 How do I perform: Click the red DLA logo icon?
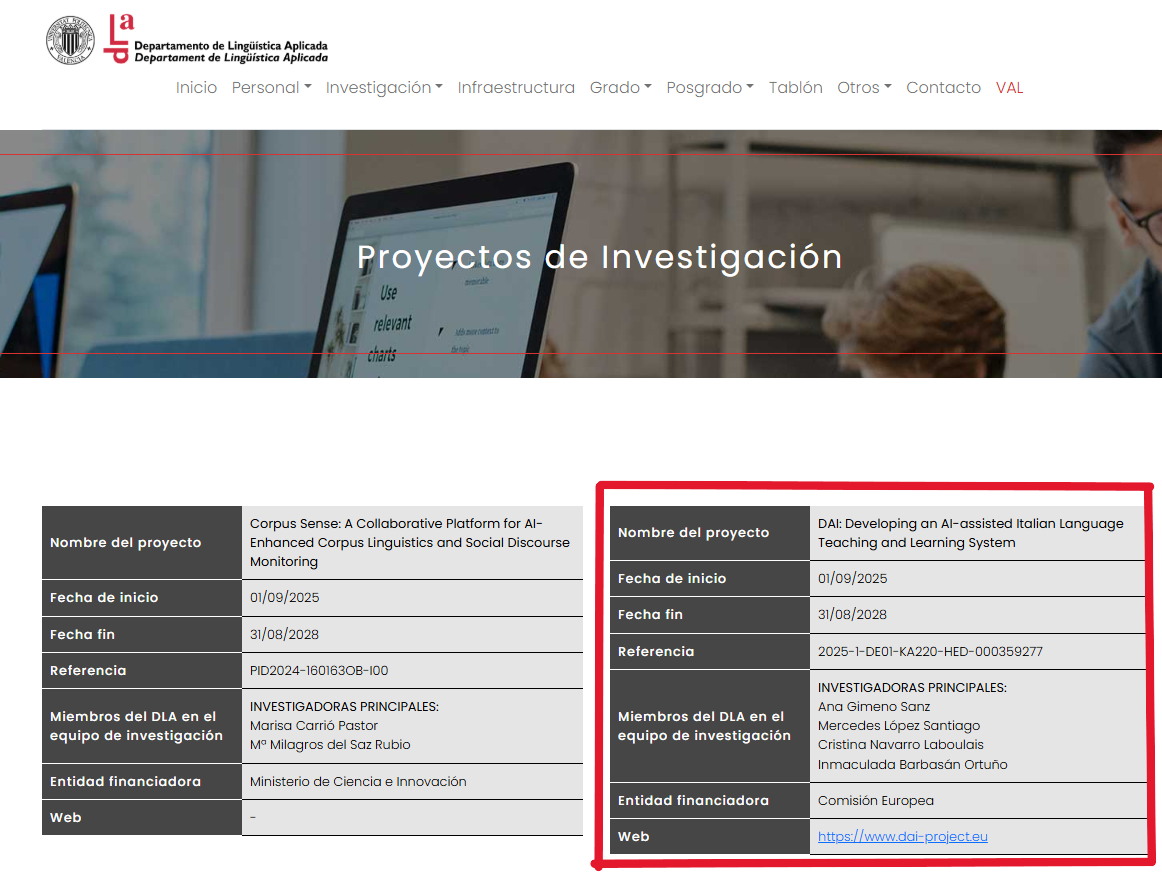pyautogui.click(x=119, y=36)
